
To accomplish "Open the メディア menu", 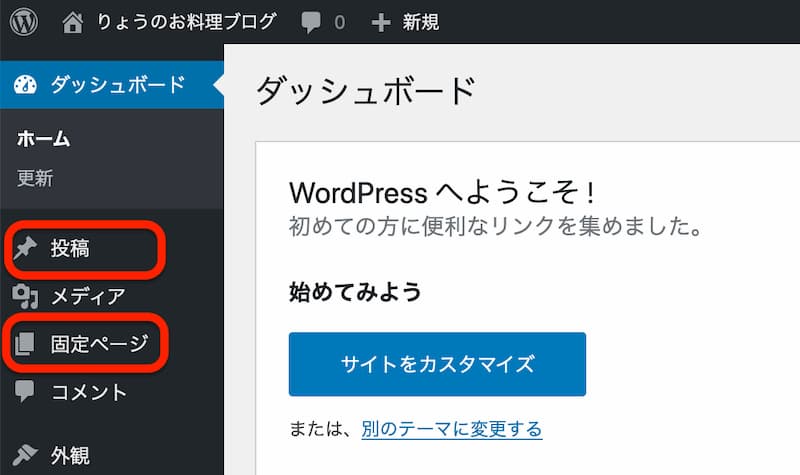I will (x=88, y=296).
